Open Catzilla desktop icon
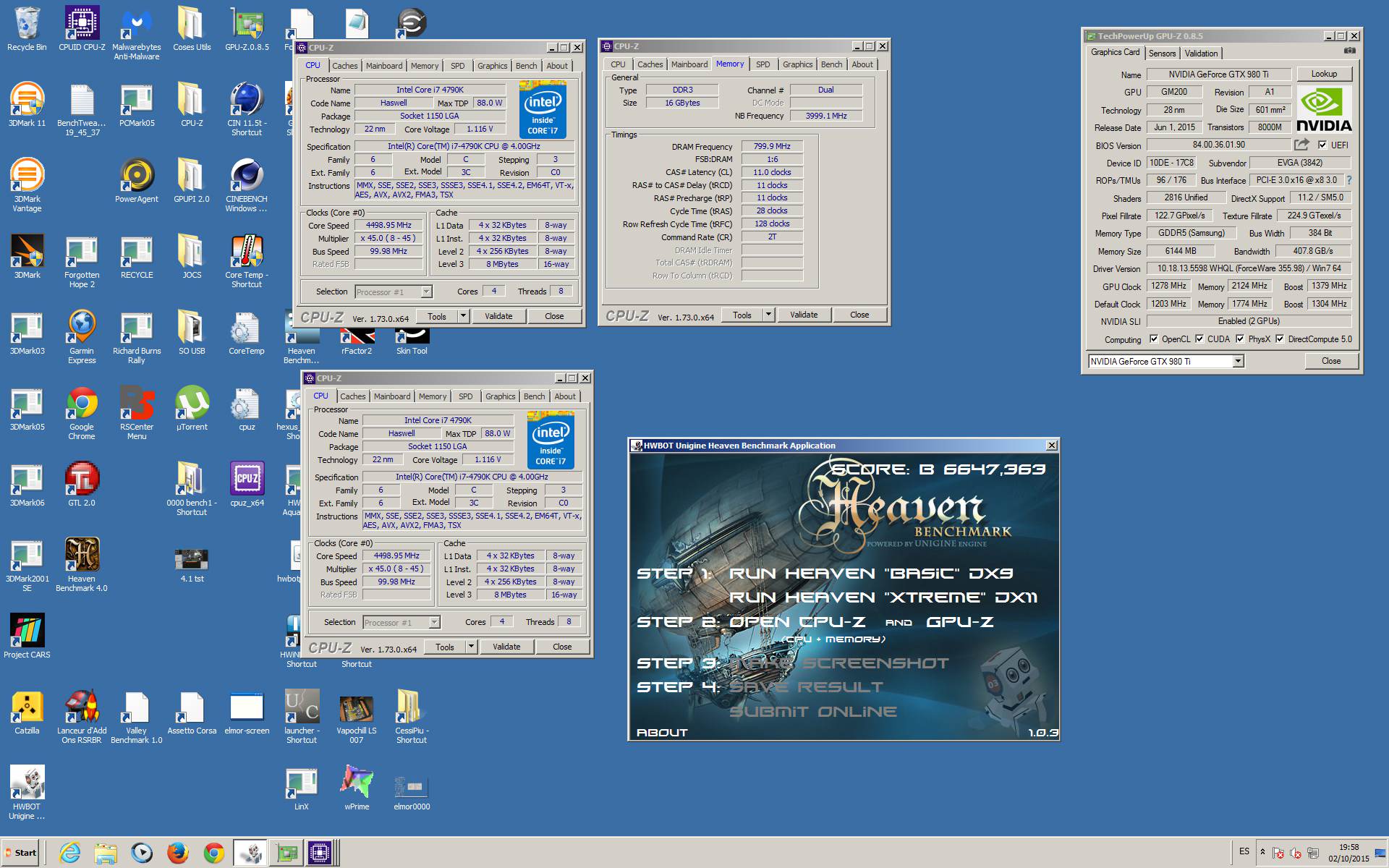1389x868 pixels. click(27, 712)
